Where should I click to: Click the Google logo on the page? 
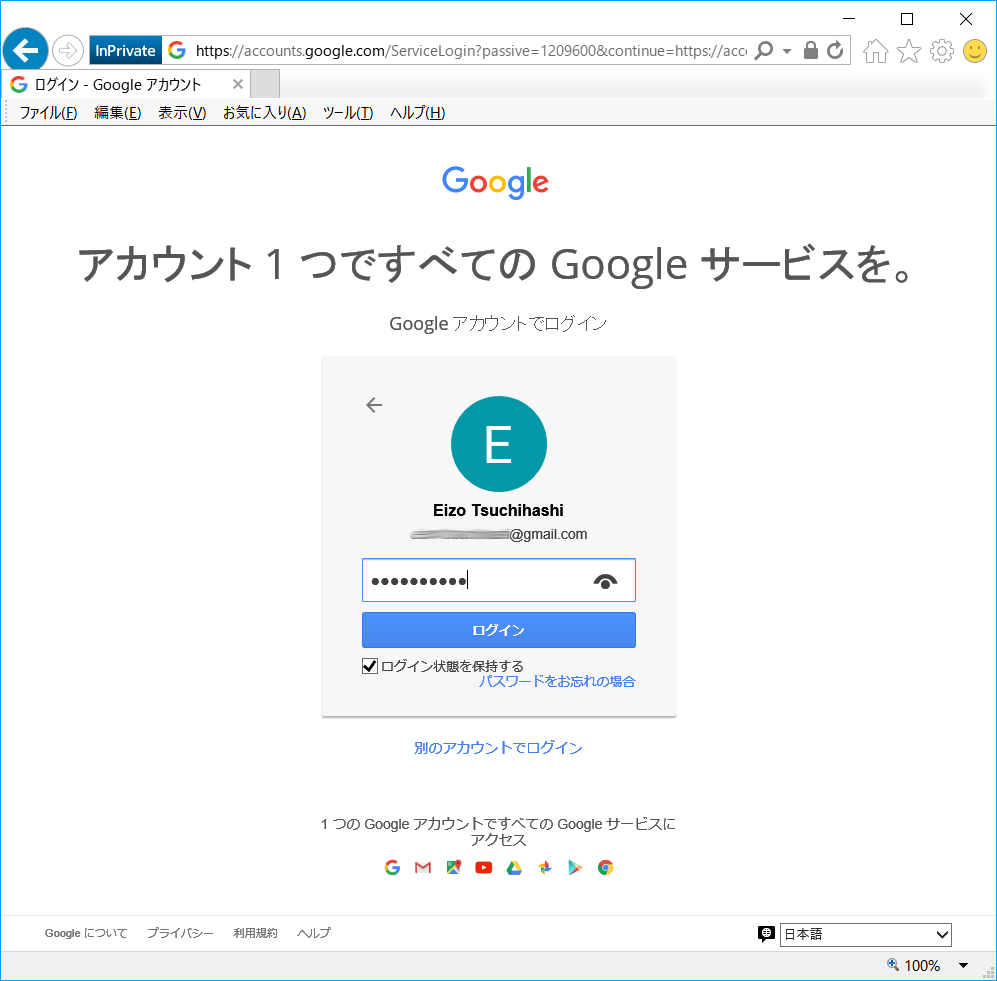point(495,182)
